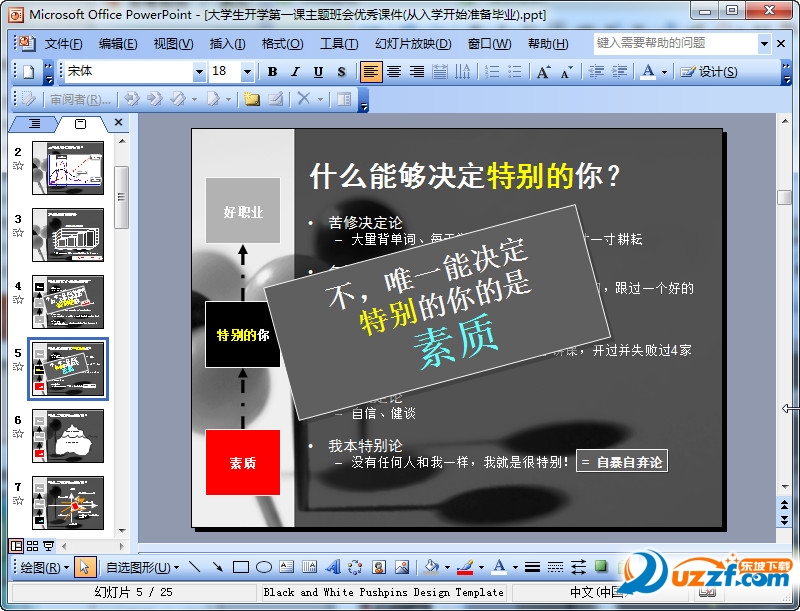Click the animation star icon under slide 5
Viewport: 800px width, 611px height.
(x=18, y=366)
